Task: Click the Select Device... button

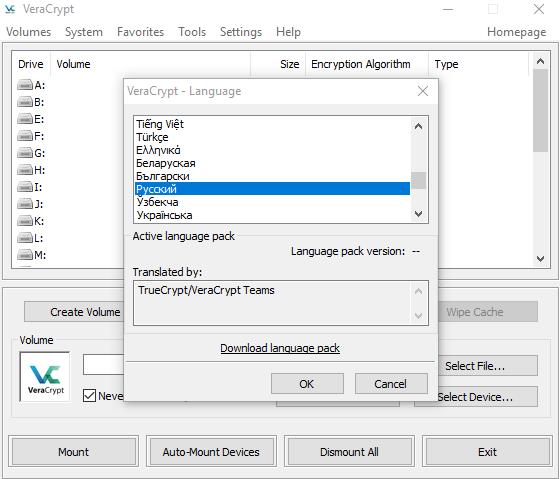Action: (x=488, y=397)
